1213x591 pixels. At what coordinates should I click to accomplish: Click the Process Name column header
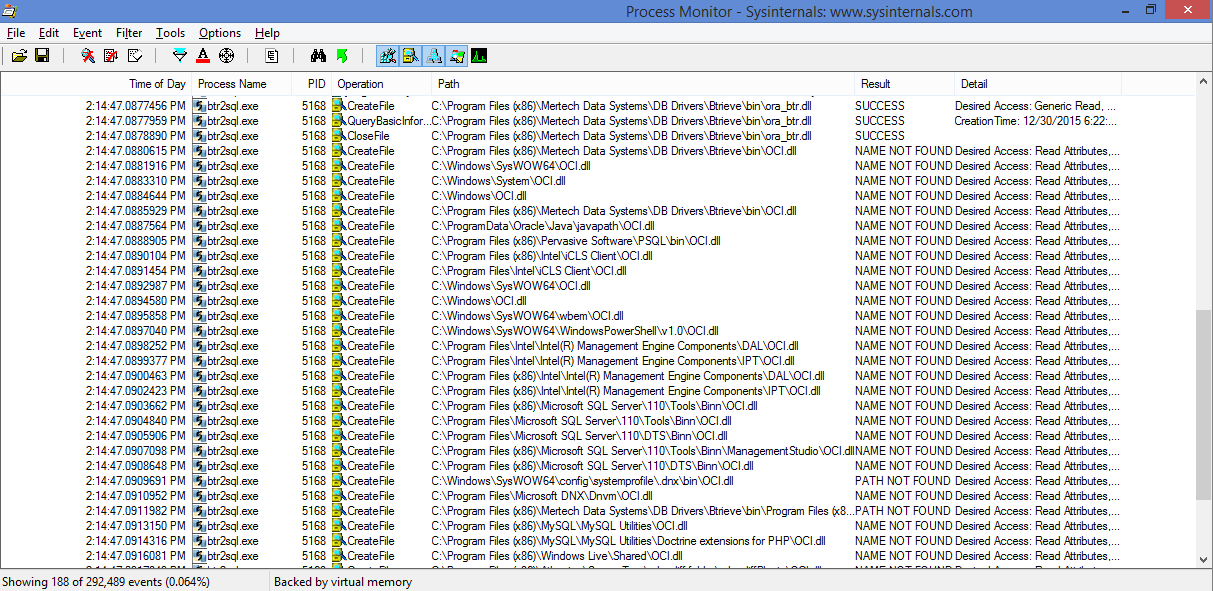click(x=230, y=84)
